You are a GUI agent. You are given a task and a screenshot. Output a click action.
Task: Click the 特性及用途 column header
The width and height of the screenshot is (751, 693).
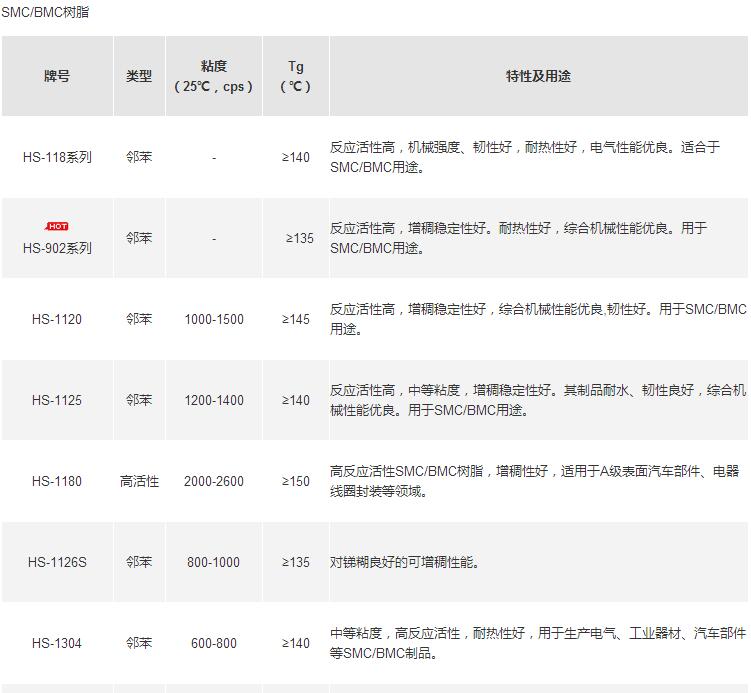pos(538,76)
